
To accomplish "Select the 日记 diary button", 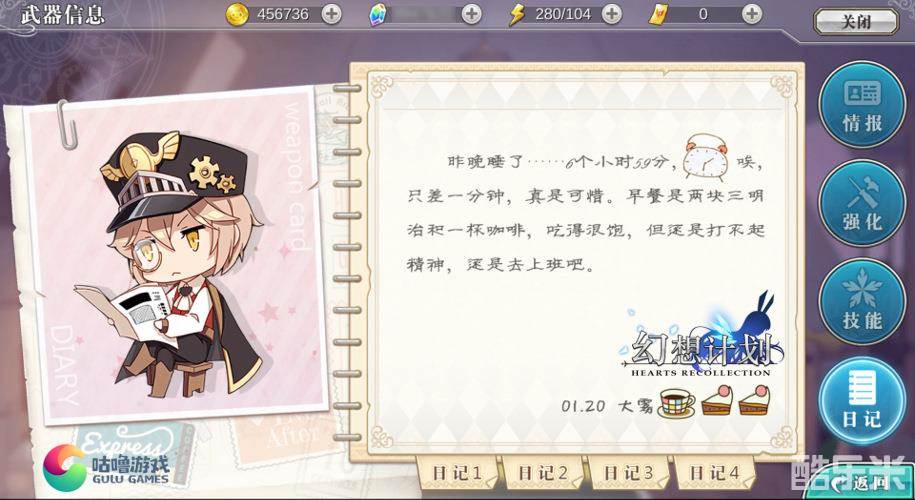I will tap(862, 400).
